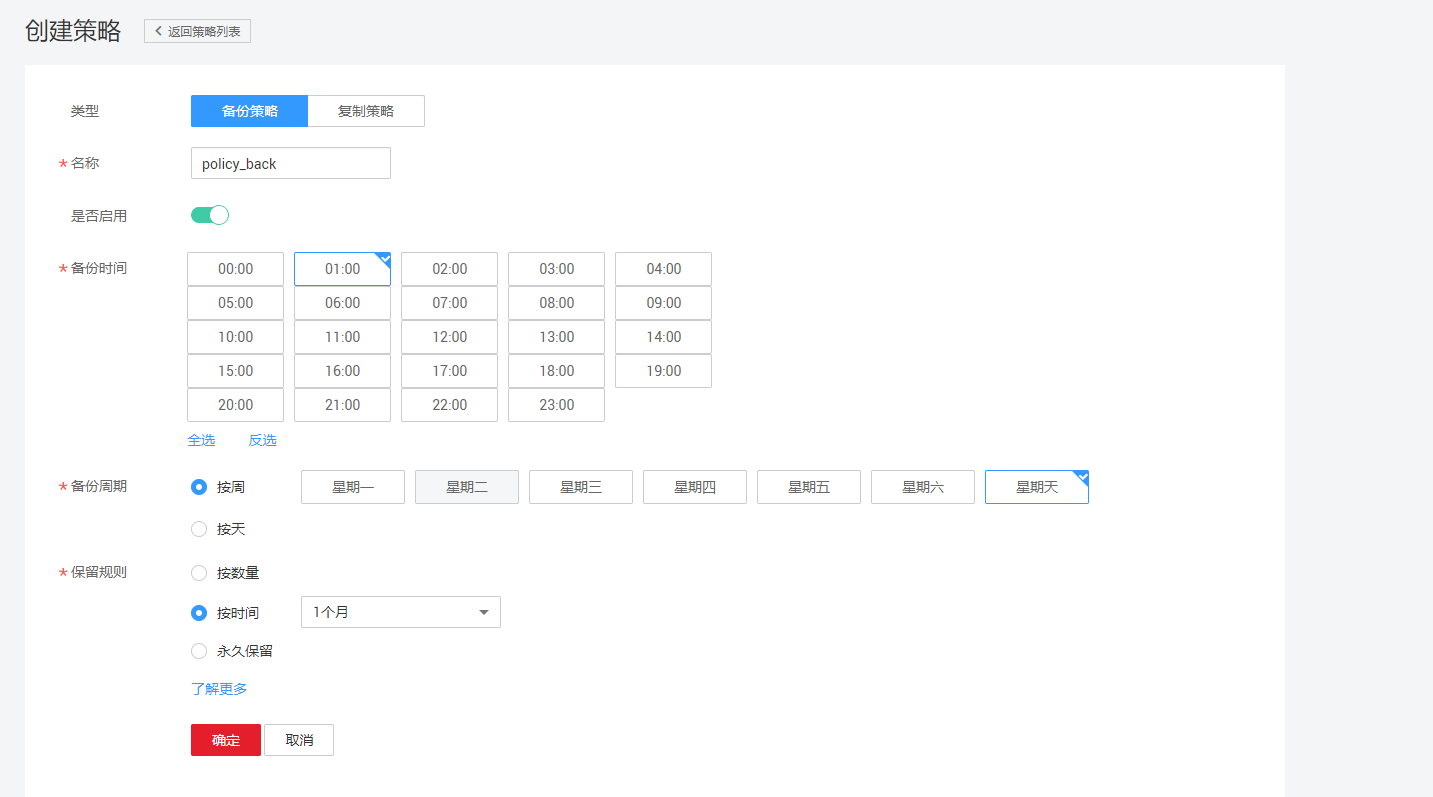Select 星期四 as backup day

695,487
